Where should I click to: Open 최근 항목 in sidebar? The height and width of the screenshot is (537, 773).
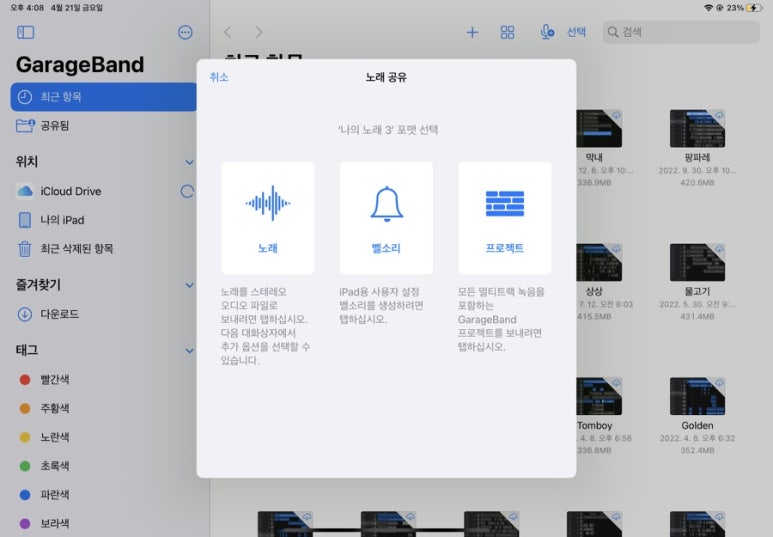(104, 97)
